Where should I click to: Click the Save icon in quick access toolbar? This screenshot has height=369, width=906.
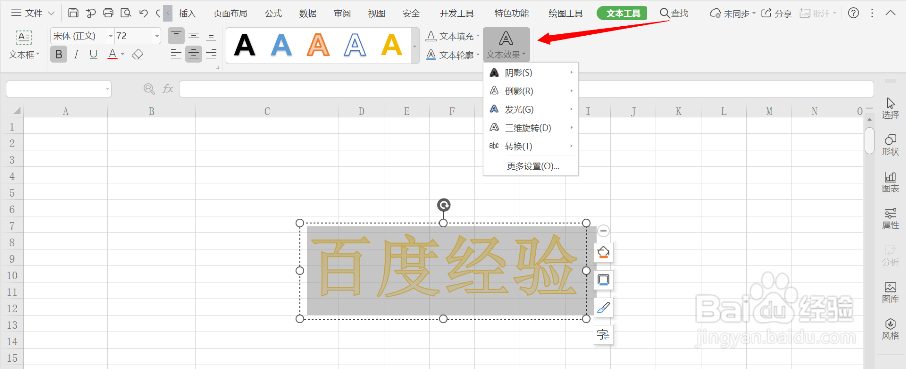[73, 13]
